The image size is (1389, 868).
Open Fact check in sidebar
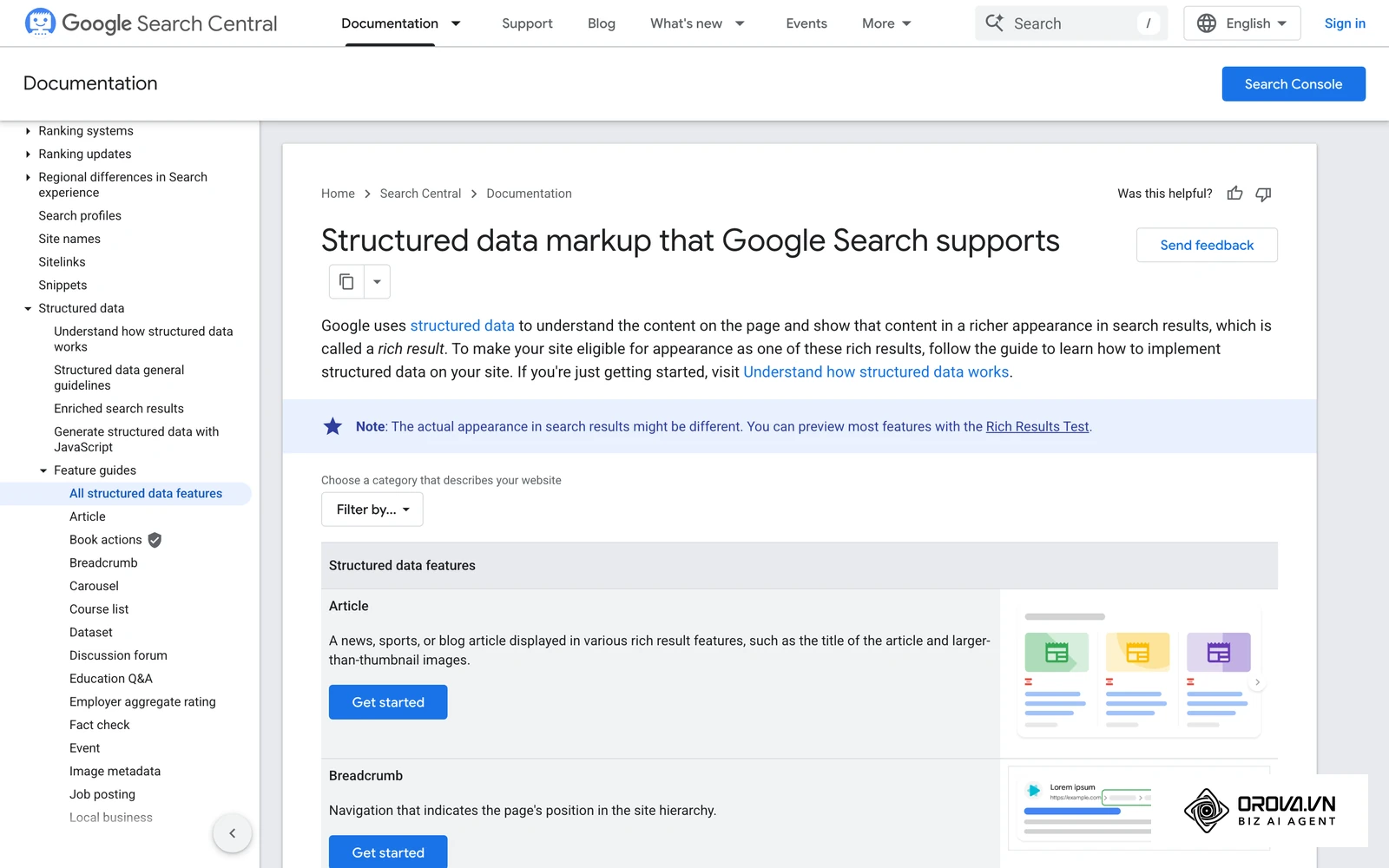100,725
